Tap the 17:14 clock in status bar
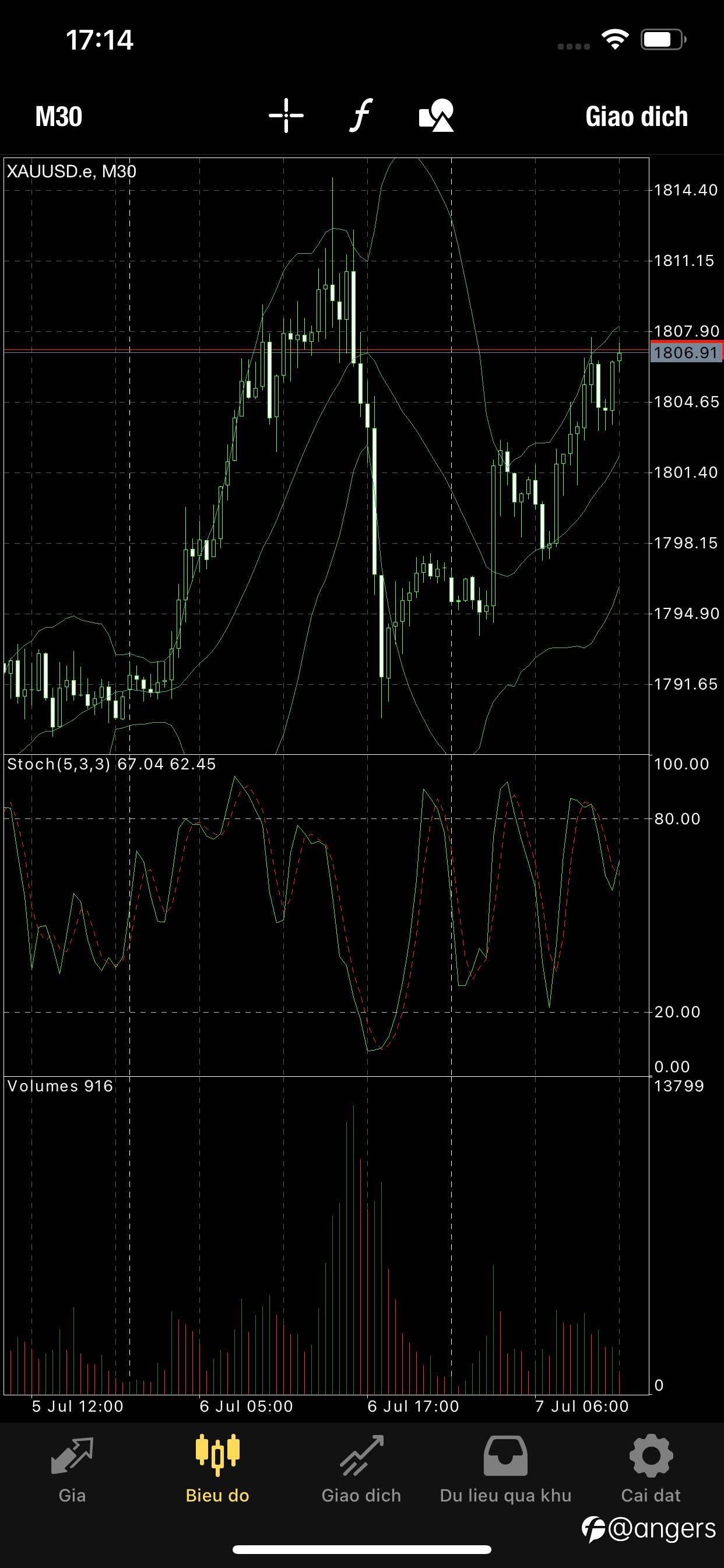Viewport: 724px width, 1568px height. click(99, 40)
